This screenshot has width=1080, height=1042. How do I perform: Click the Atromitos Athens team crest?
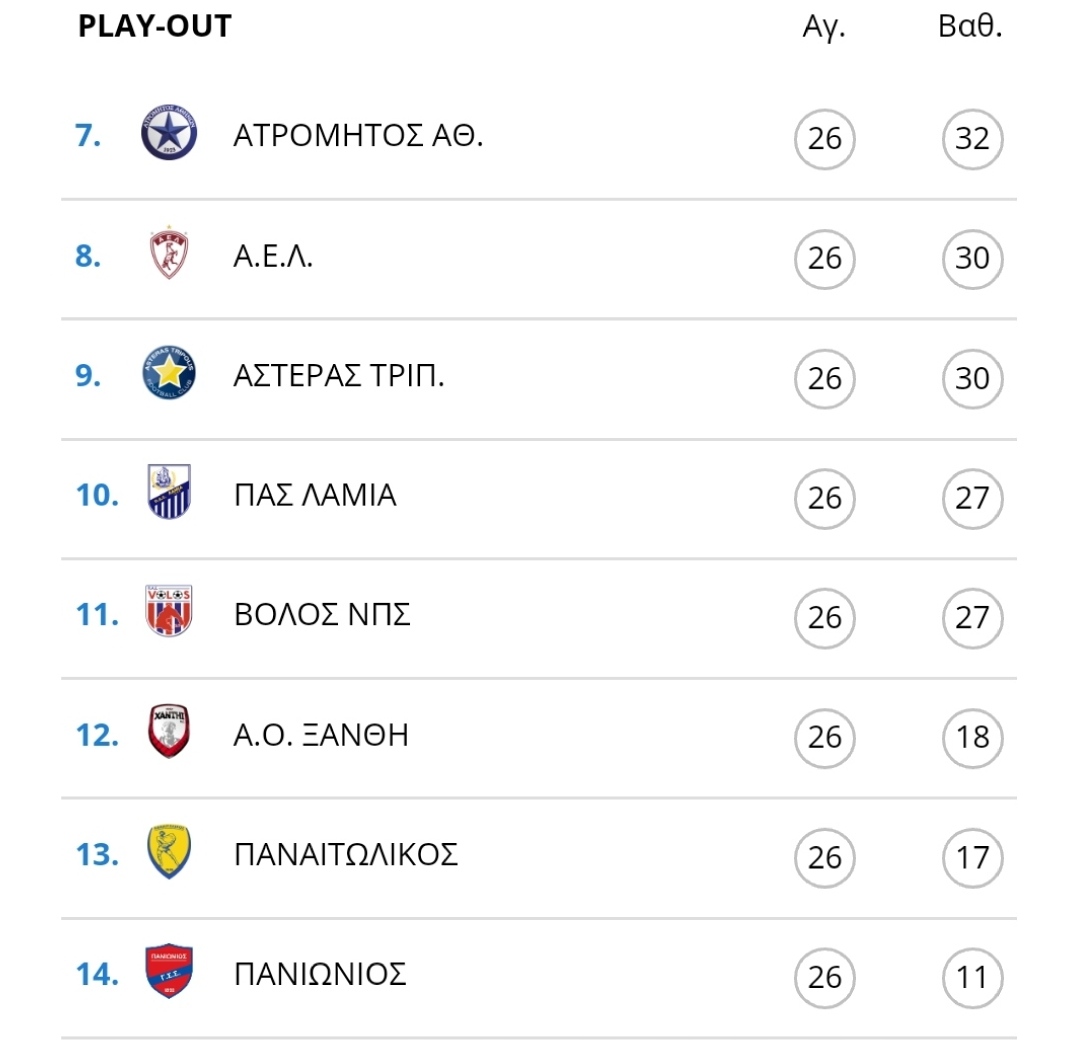click(169, 132)
